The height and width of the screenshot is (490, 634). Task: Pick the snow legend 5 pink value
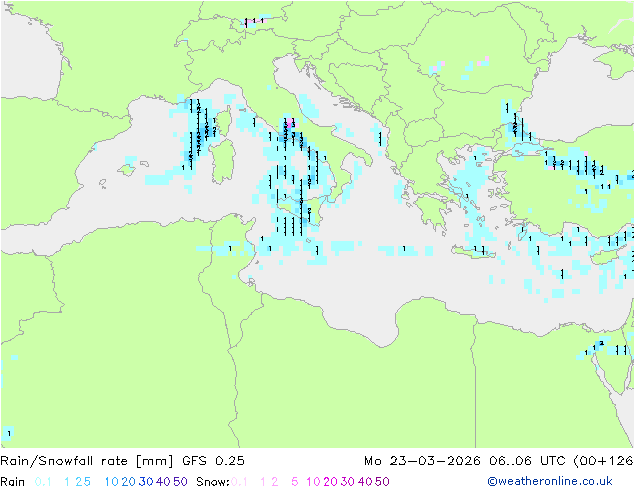pyautogui.click(x=295, y=482)
